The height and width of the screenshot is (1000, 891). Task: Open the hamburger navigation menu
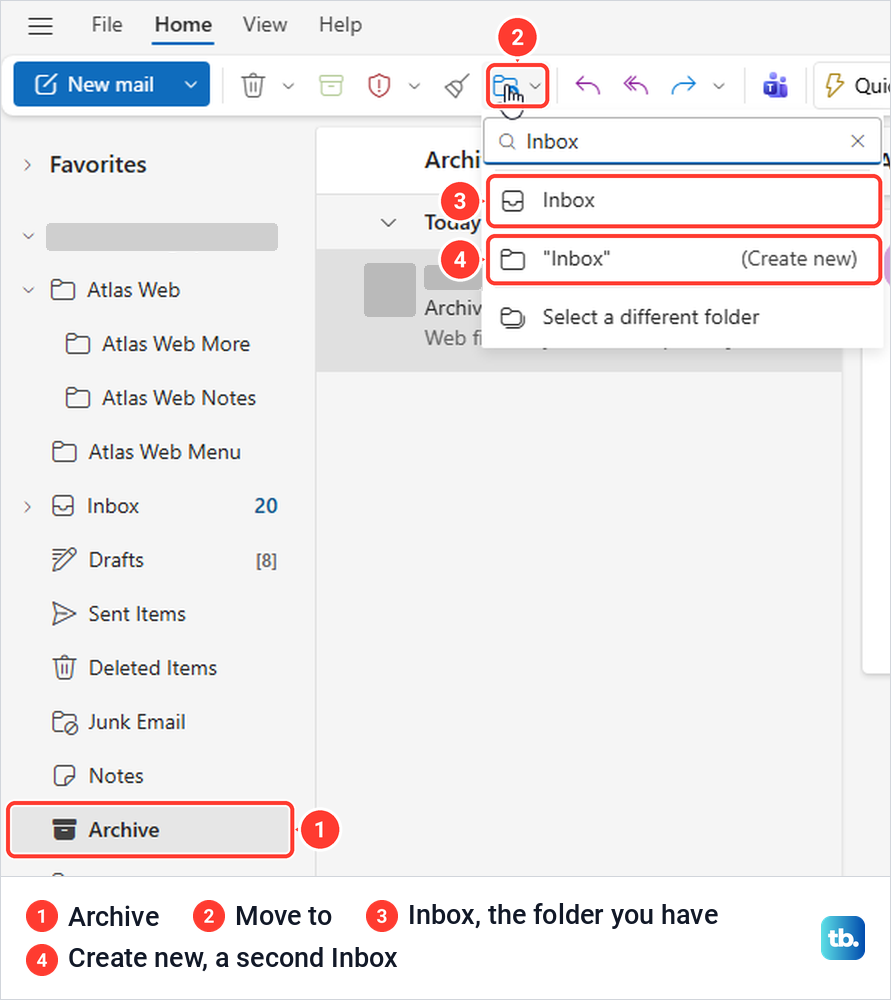40,26
